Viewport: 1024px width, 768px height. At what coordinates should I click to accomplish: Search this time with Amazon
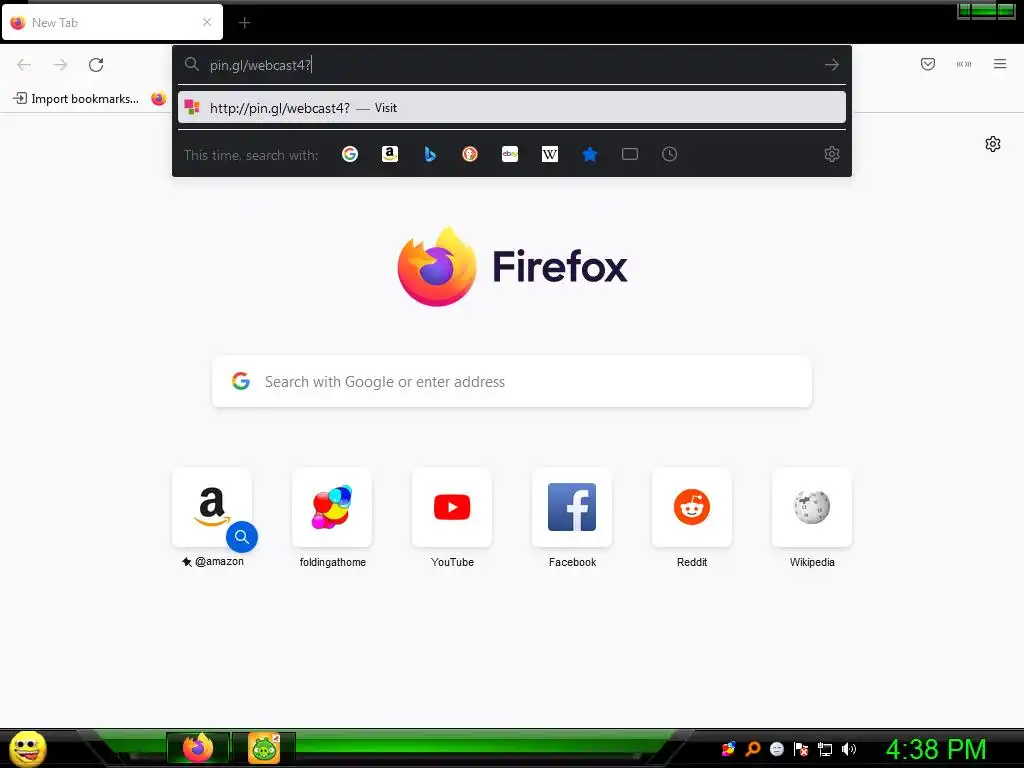pyautogui.click(x=390, y=154)
